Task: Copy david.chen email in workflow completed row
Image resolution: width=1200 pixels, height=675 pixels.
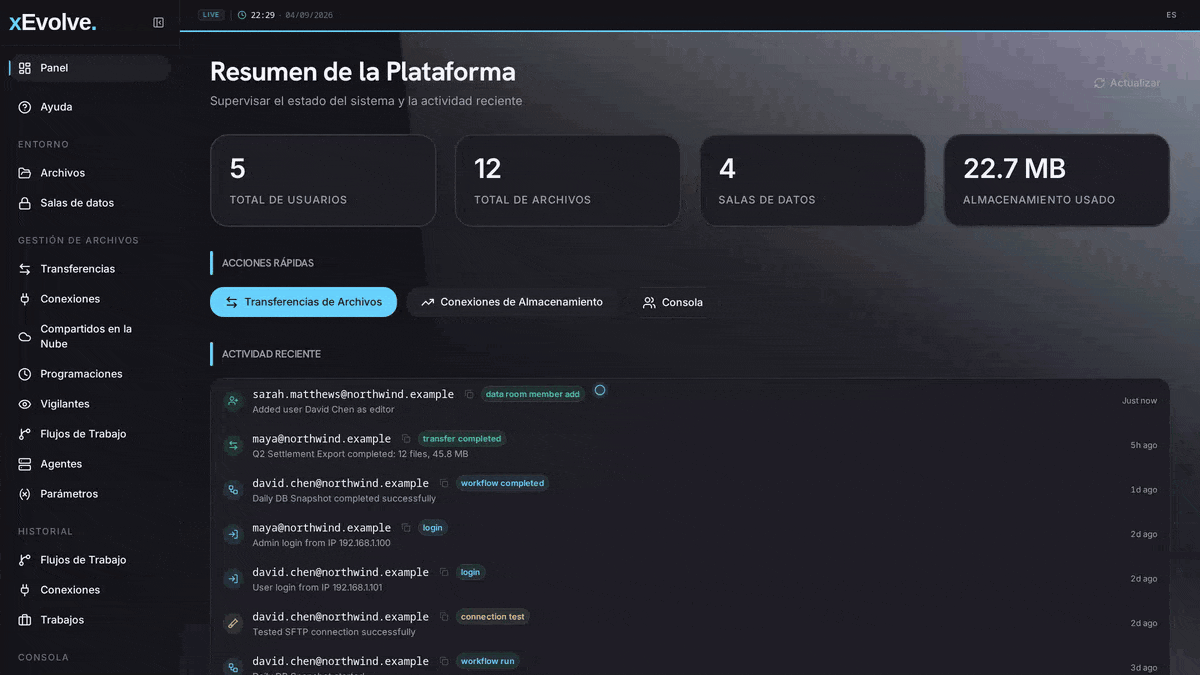Action: tap(444, 483)
